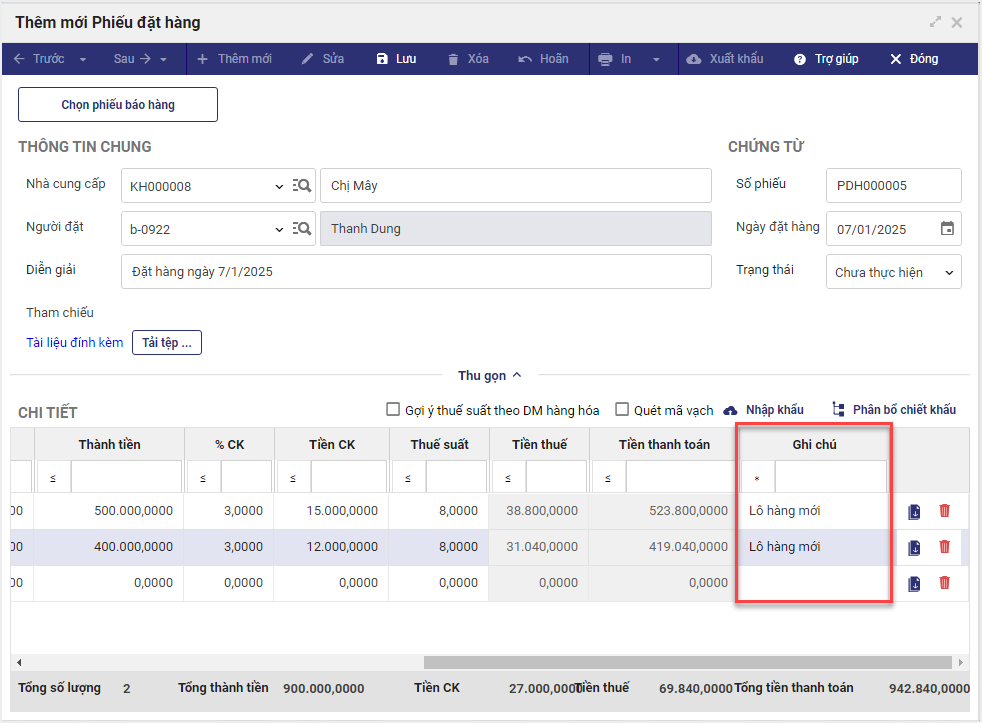Click the horizontal scrollbar under the detail grid
This screenshot has height=723, width=982.
(687, 662)
